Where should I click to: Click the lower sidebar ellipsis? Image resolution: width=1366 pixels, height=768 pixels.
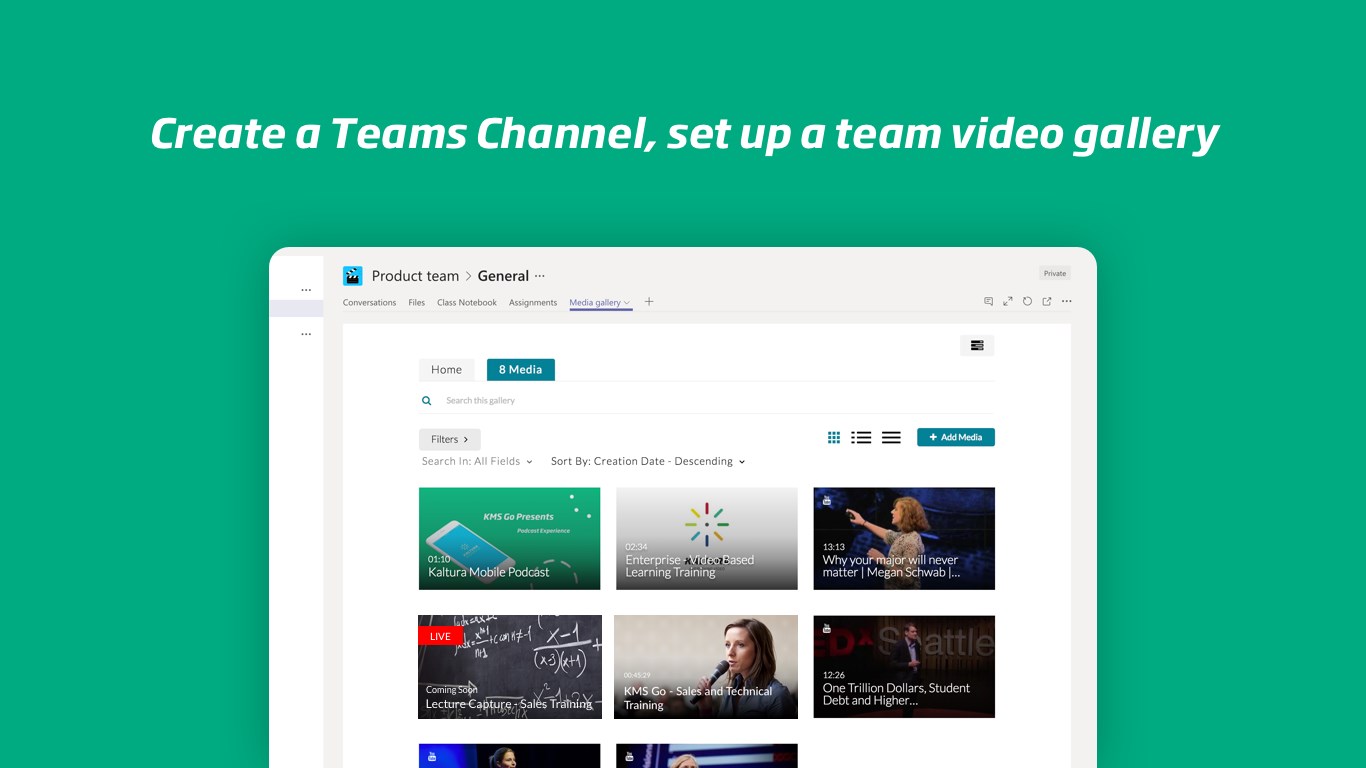click(306, 334)
